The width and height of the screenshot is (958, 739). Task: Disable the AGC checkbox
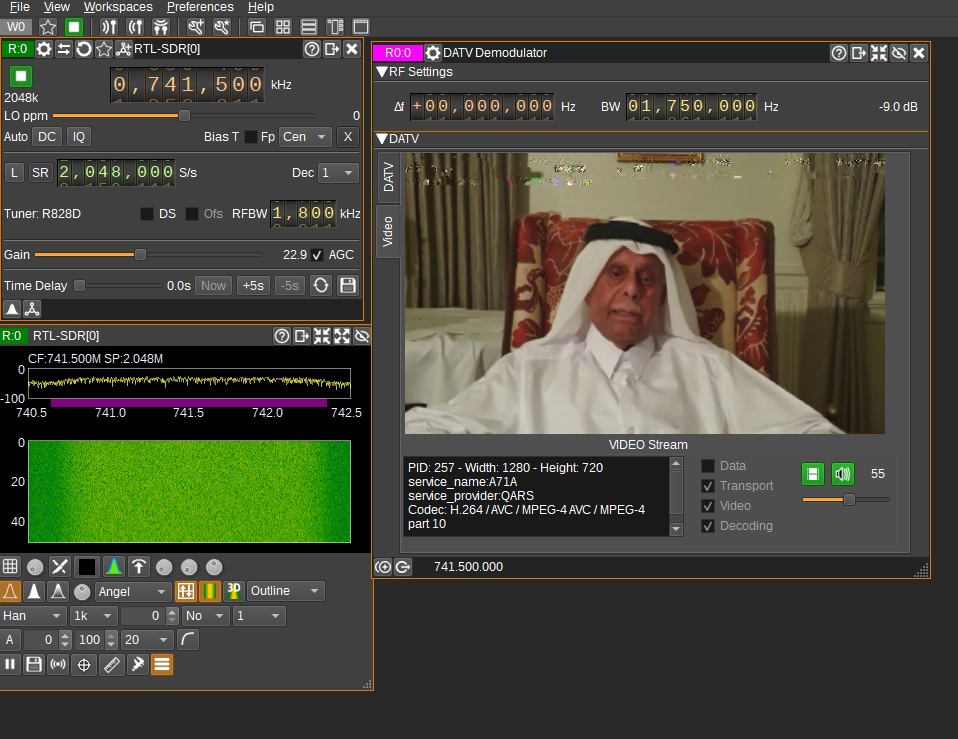point(317,255)
